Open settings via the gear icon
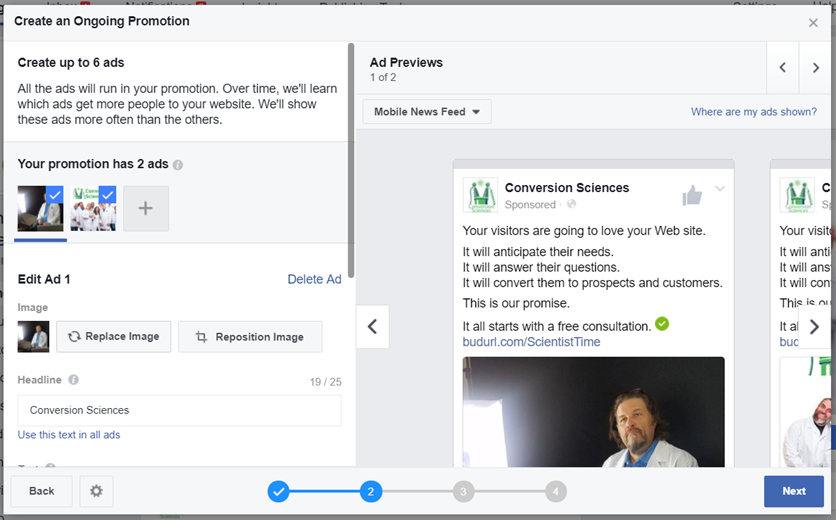The height and width of the screenshot is (520, 836). point(96,491)
